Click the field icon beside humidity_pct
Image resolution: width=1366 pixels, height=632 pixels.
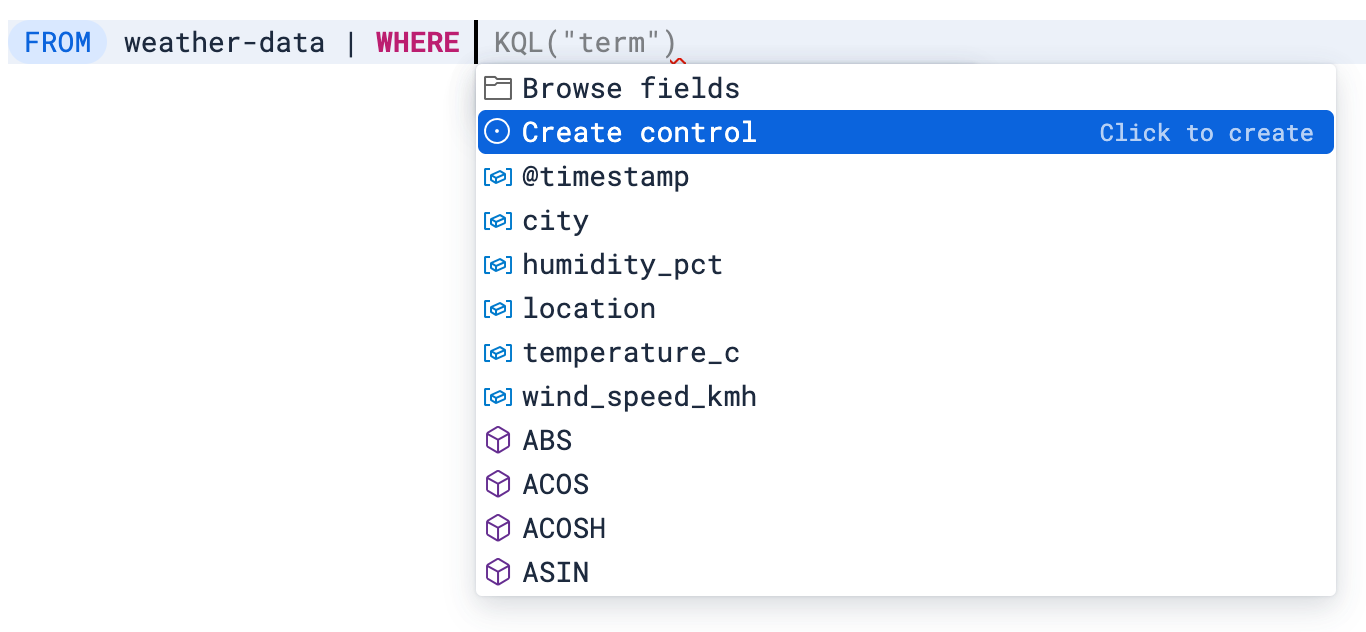[497, 264]
